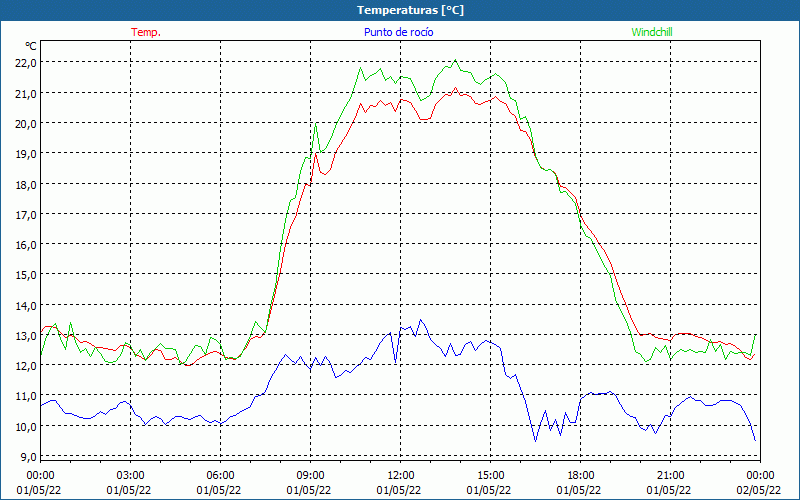Image resolution: width=800 pixels, height=500 pixels.
Task: Click the blue 'Punto de rocío' legend label
Action: 398,32
